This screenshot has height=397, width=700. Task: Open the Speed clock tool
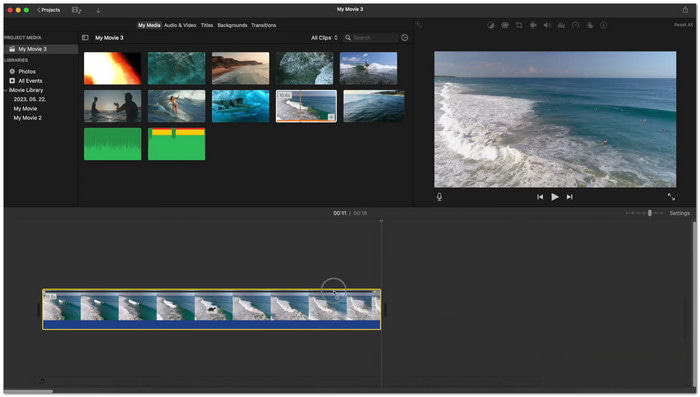[575, 25]
